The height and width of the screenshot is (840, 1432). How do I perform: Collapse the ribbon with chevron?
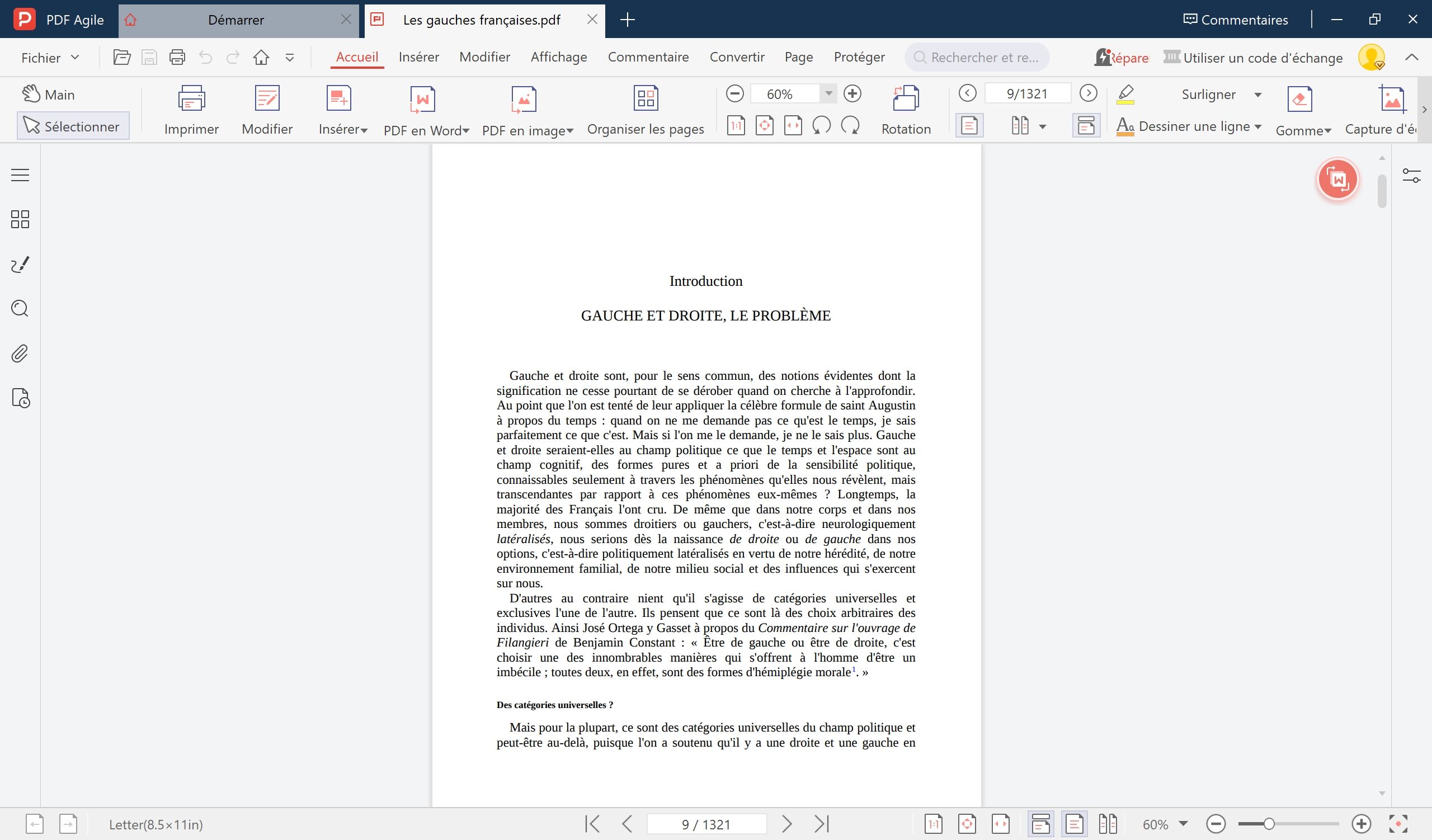pyautogui.click(x=1411, y=58)
